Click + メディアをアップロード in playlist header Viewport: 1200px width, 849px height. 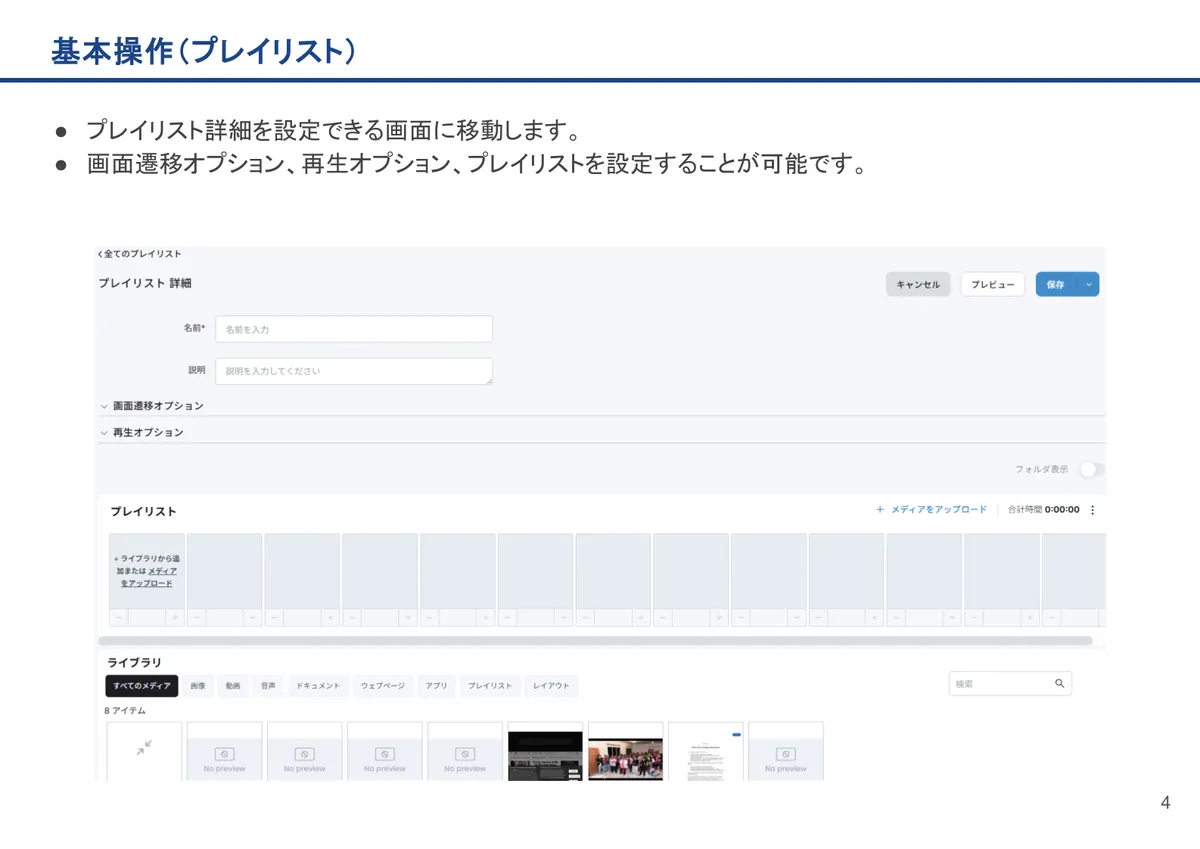click(931, 510)
